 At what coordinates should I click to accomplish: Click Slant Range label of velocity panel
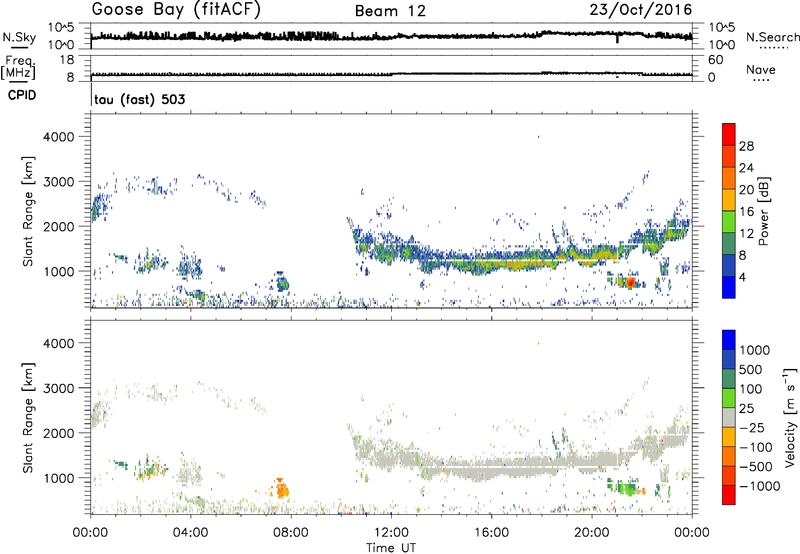tap(28, 418)
